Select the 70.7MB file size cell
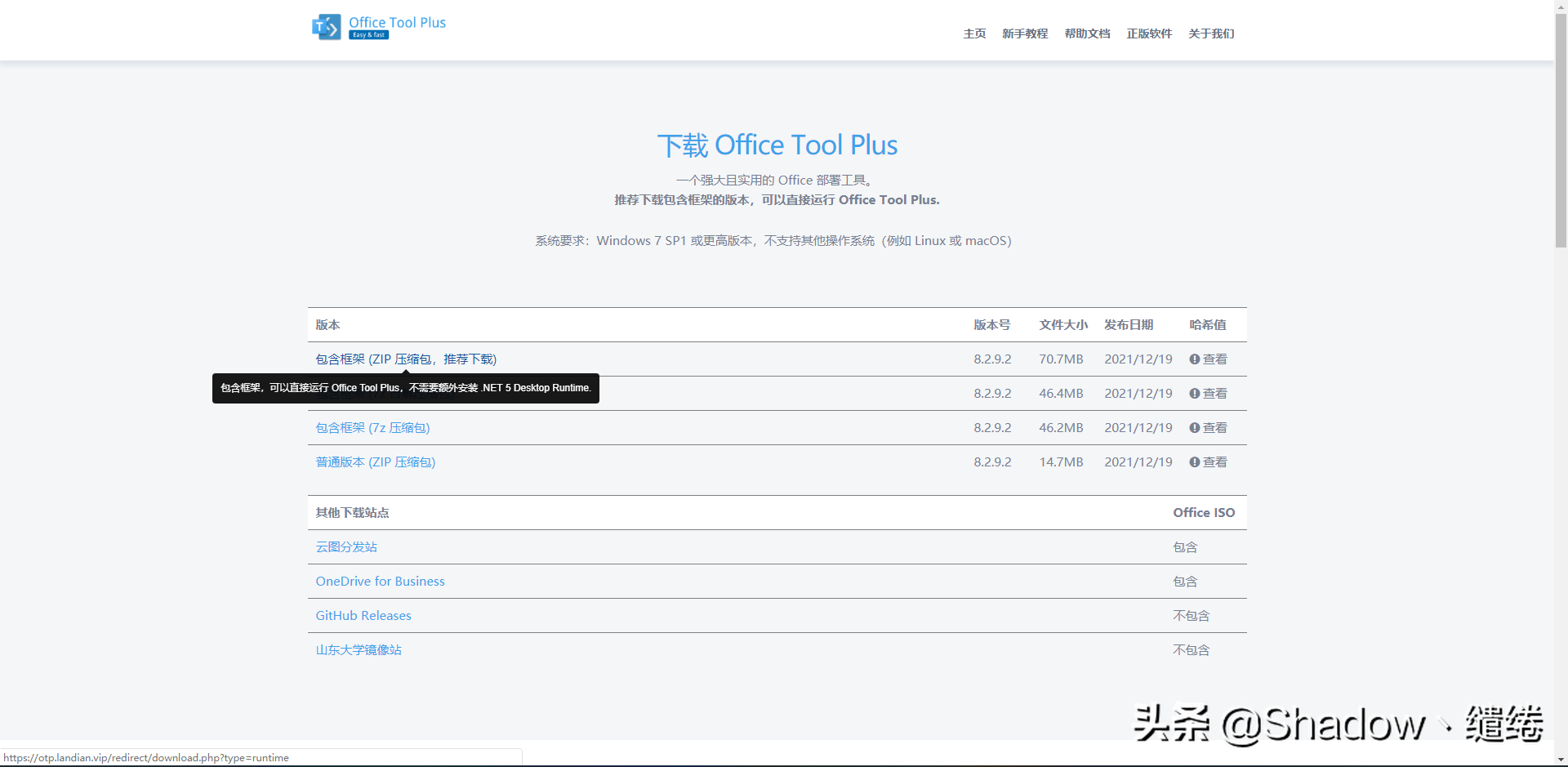Viewport: 1568px width, 767px height. (x=1061, y=359)
